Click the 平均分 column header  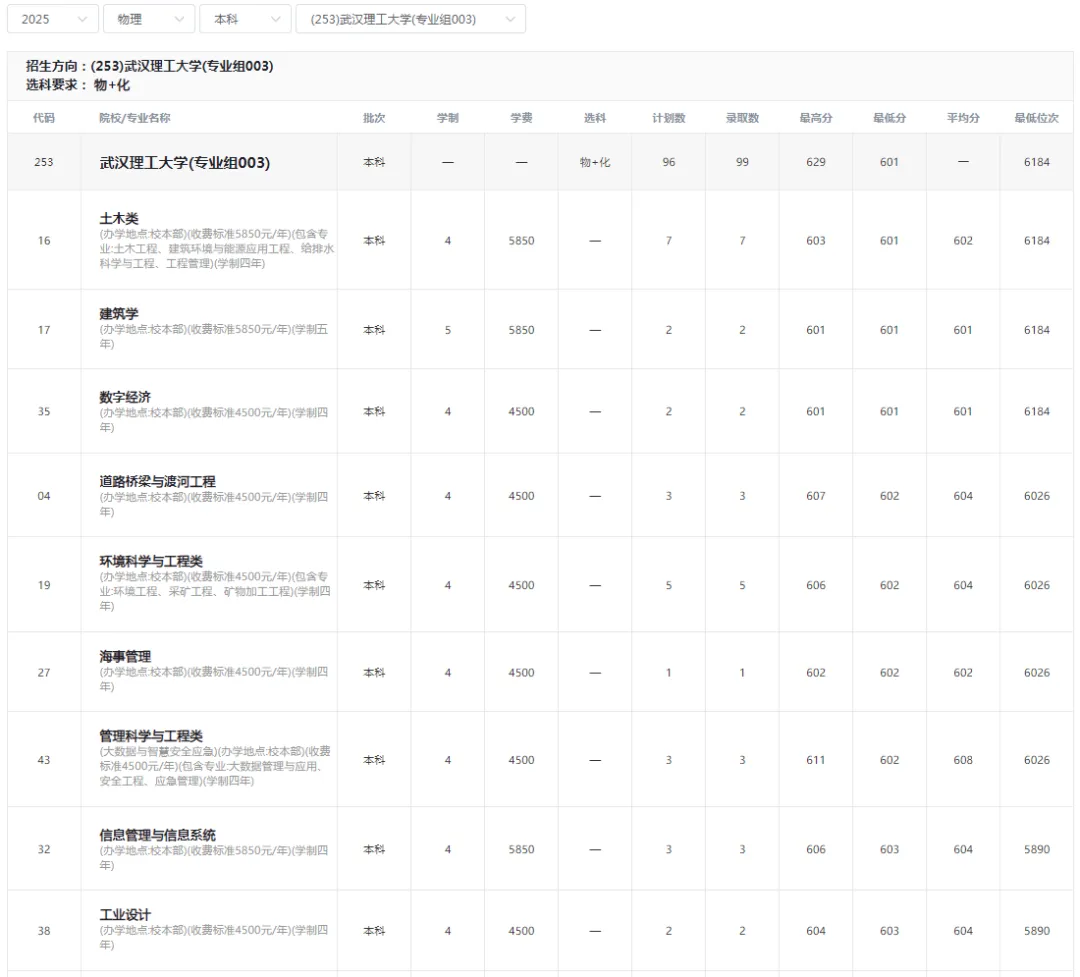(964, 118)
